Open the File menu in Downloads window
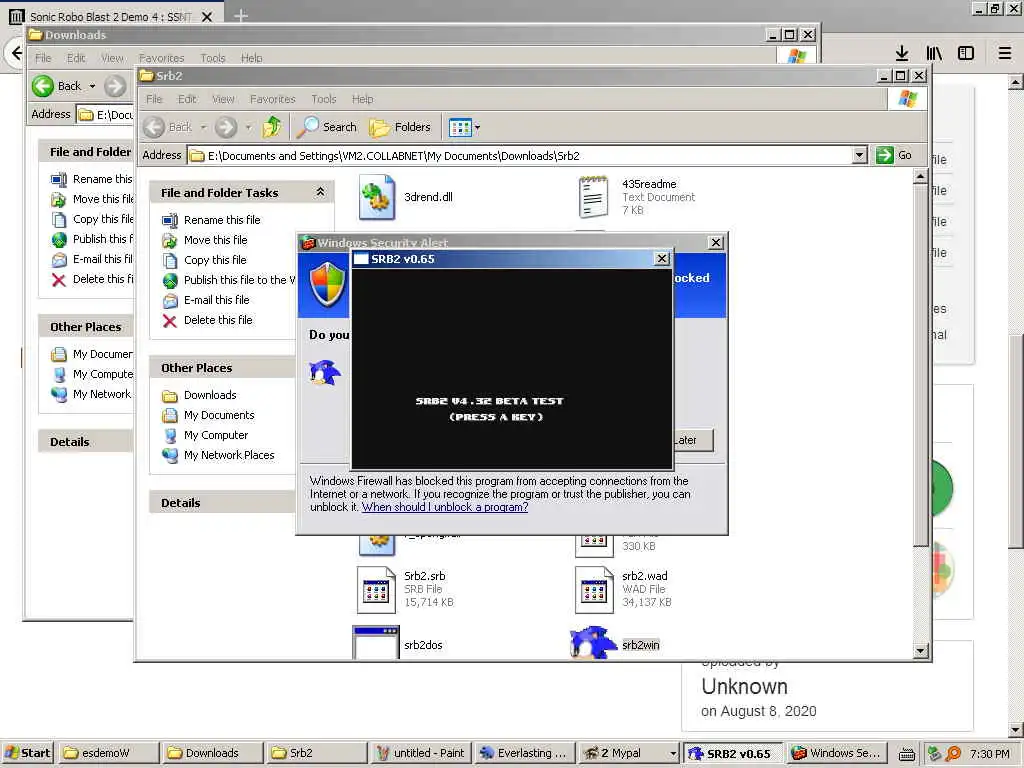The width and height of the screenshot is (1024, 768). (43, 58)
